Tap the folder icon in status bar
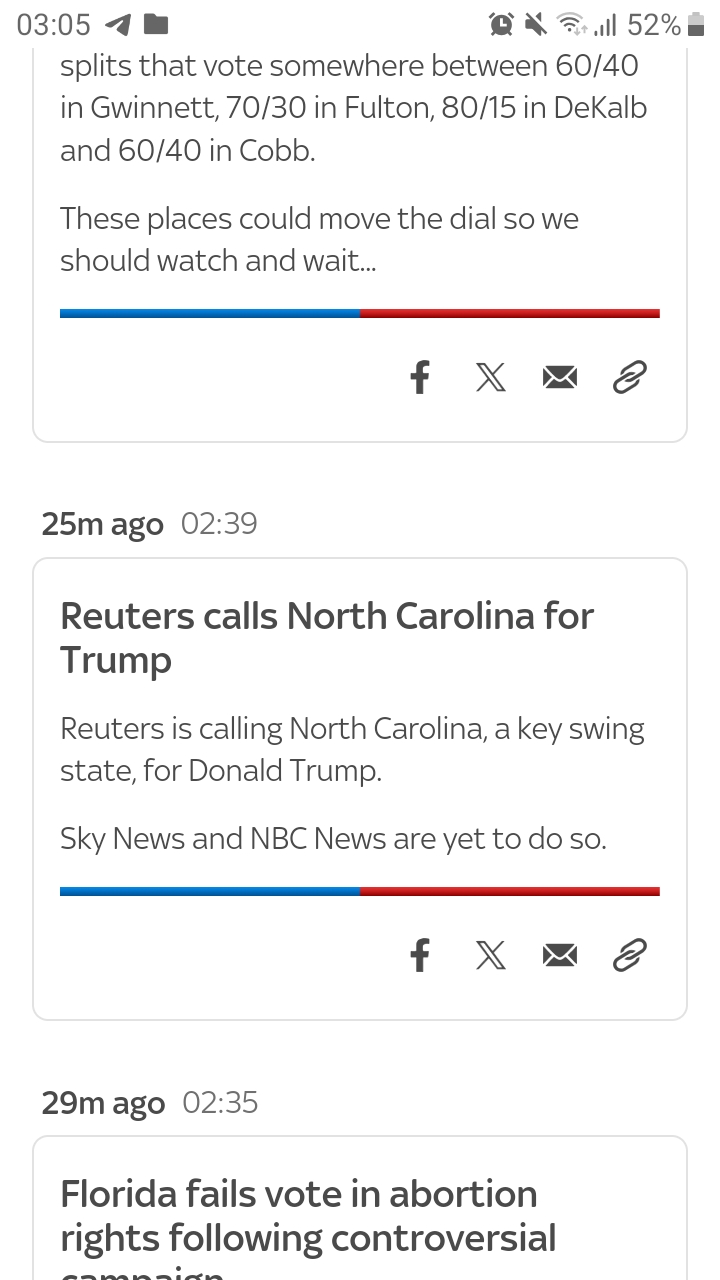Viewport: 720px width, 1280px height. point(156,25)
